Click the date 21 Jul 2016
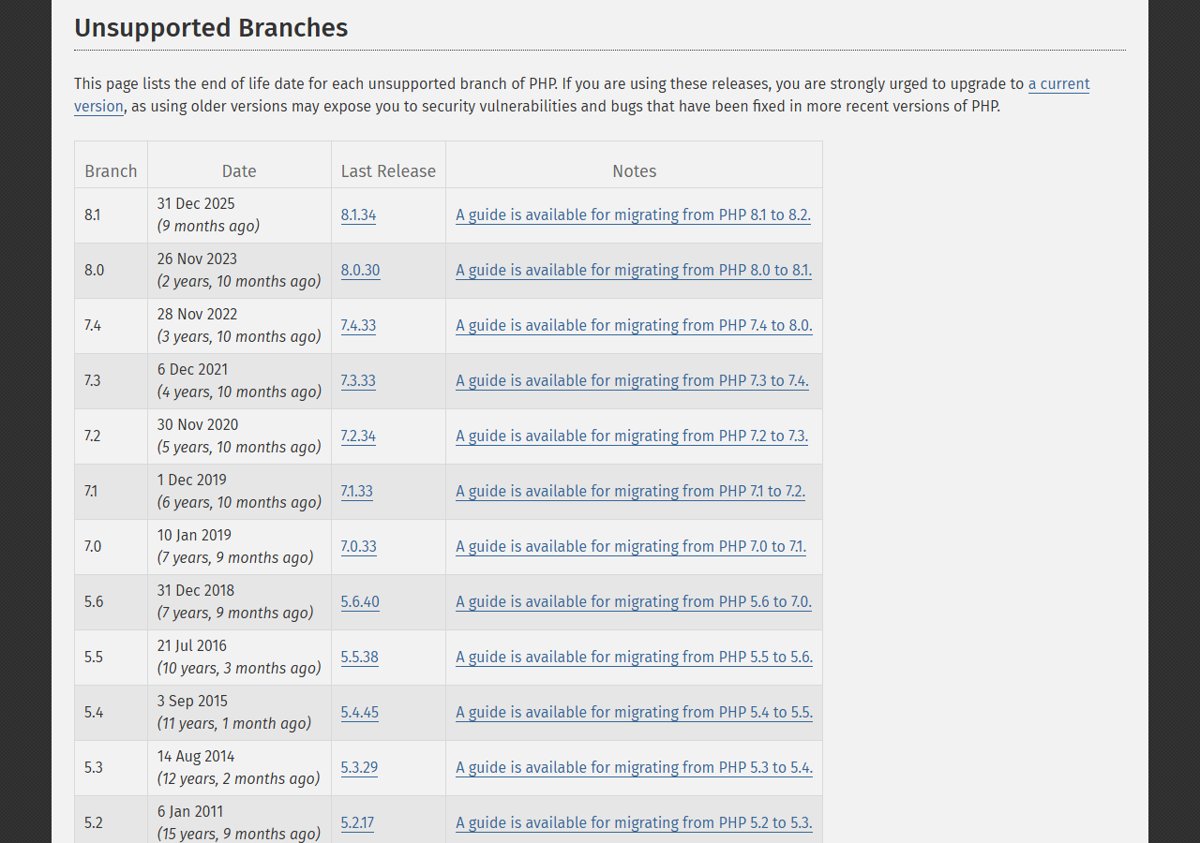1200x843 pixels. click(x=192, y=646)
